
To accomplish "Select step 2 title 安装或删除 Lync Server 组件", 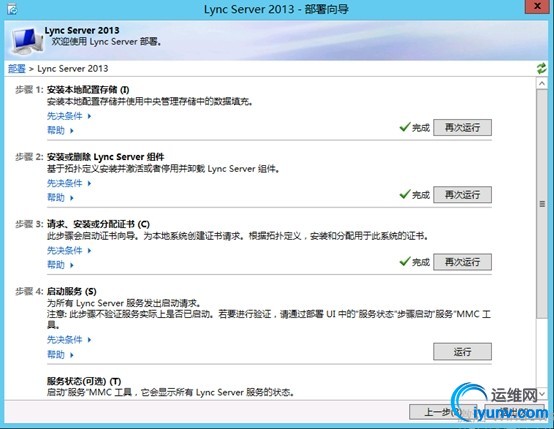I will 105,157.
